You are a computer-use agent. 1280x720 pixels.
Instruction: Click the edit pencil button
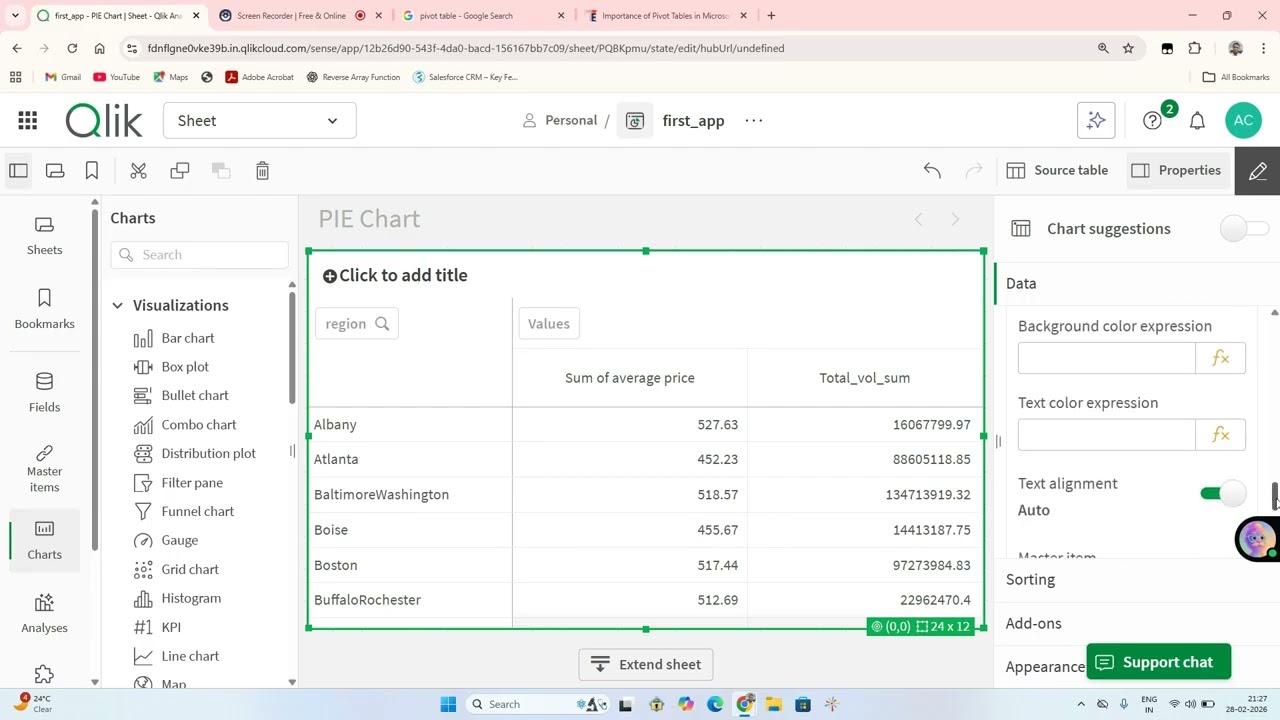point(1258,171)
